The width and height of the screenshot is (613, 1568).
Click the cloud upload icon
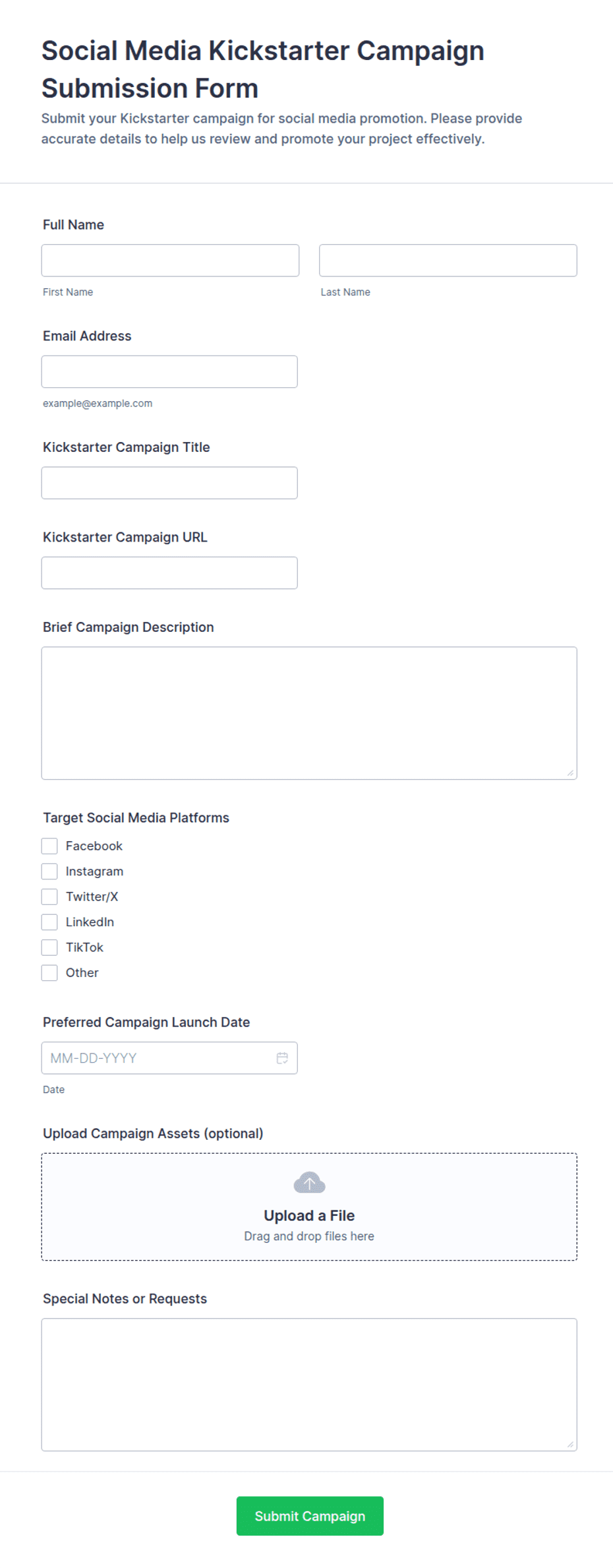click(x=309, y=1183)
